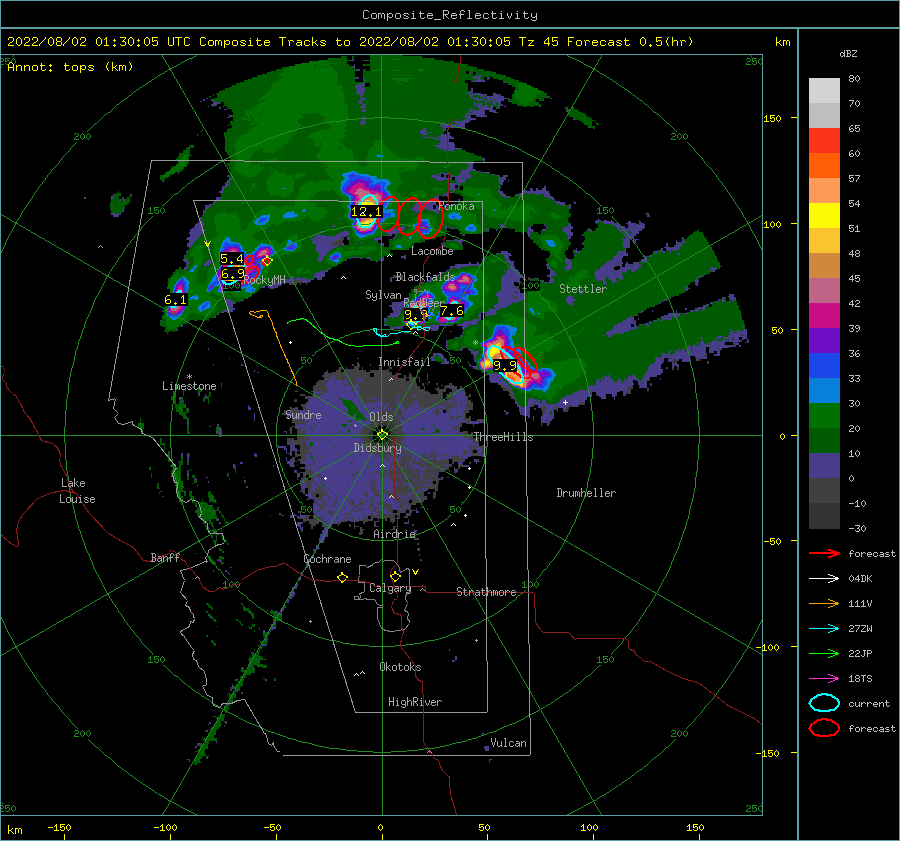Click the Airdrie city label
Screen dimensions: 900x841
click(x=394, y=534)
